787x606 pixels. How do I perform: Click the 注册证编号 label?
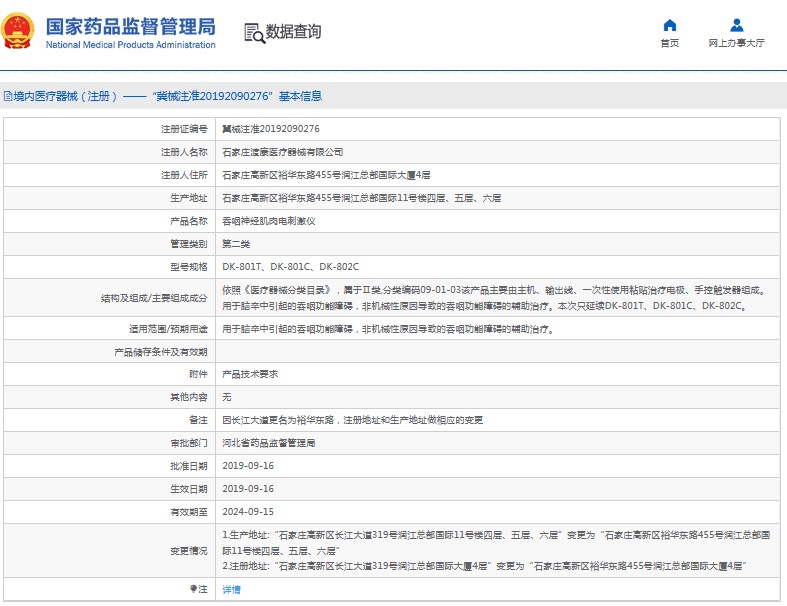tap(184, 129)
